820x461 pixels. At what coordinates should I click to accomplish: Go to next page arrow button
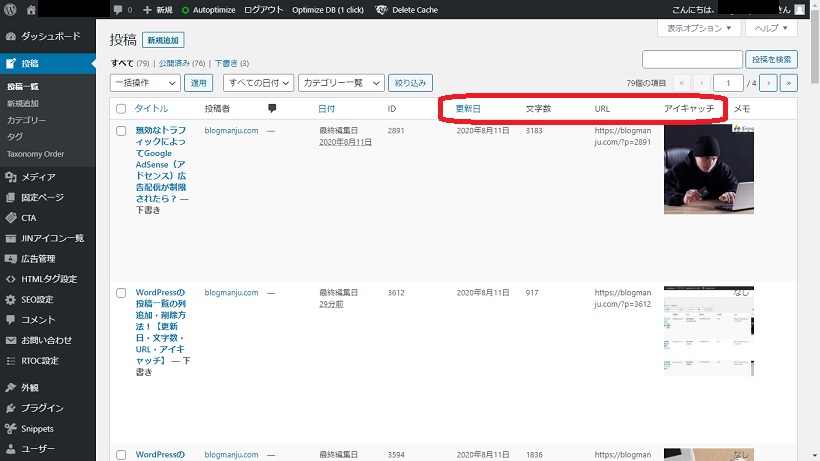(x=768, y=83)
